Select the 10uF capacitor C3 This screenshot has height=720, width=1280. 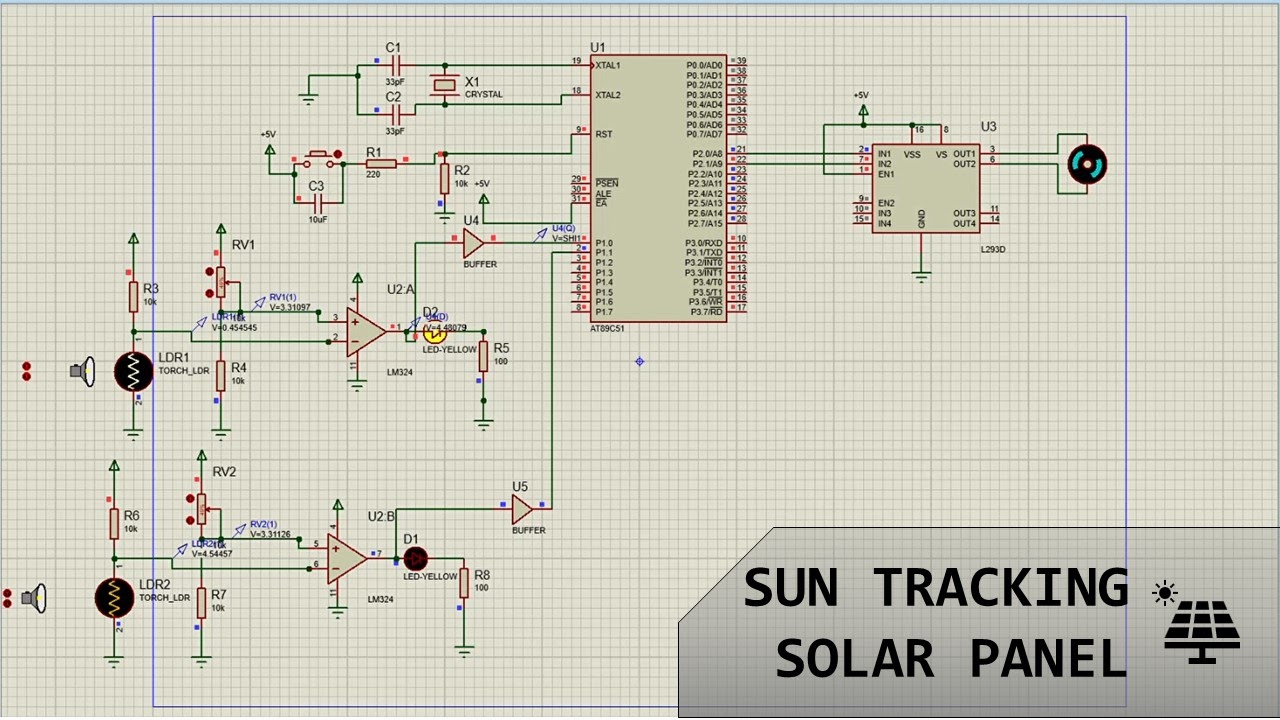[319, 201]
